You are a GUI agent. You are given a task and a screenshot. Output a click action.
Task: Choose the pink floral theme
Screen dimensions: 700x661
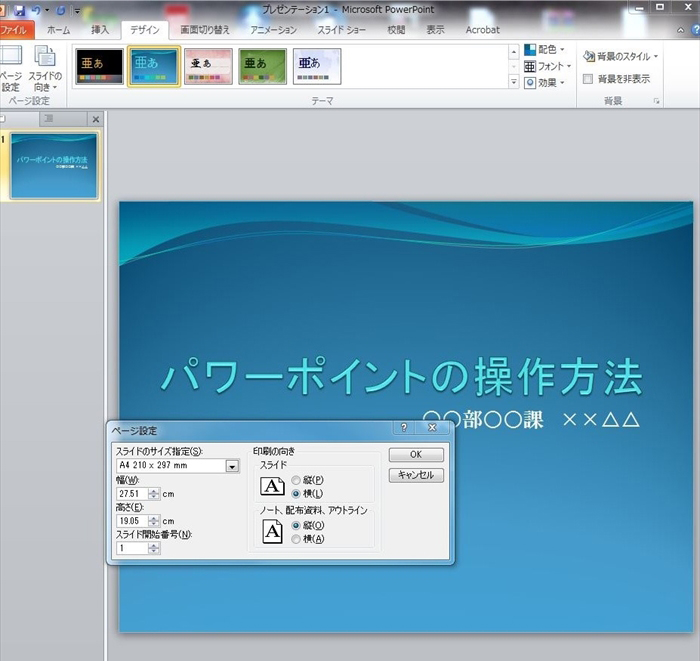(208, 66)
